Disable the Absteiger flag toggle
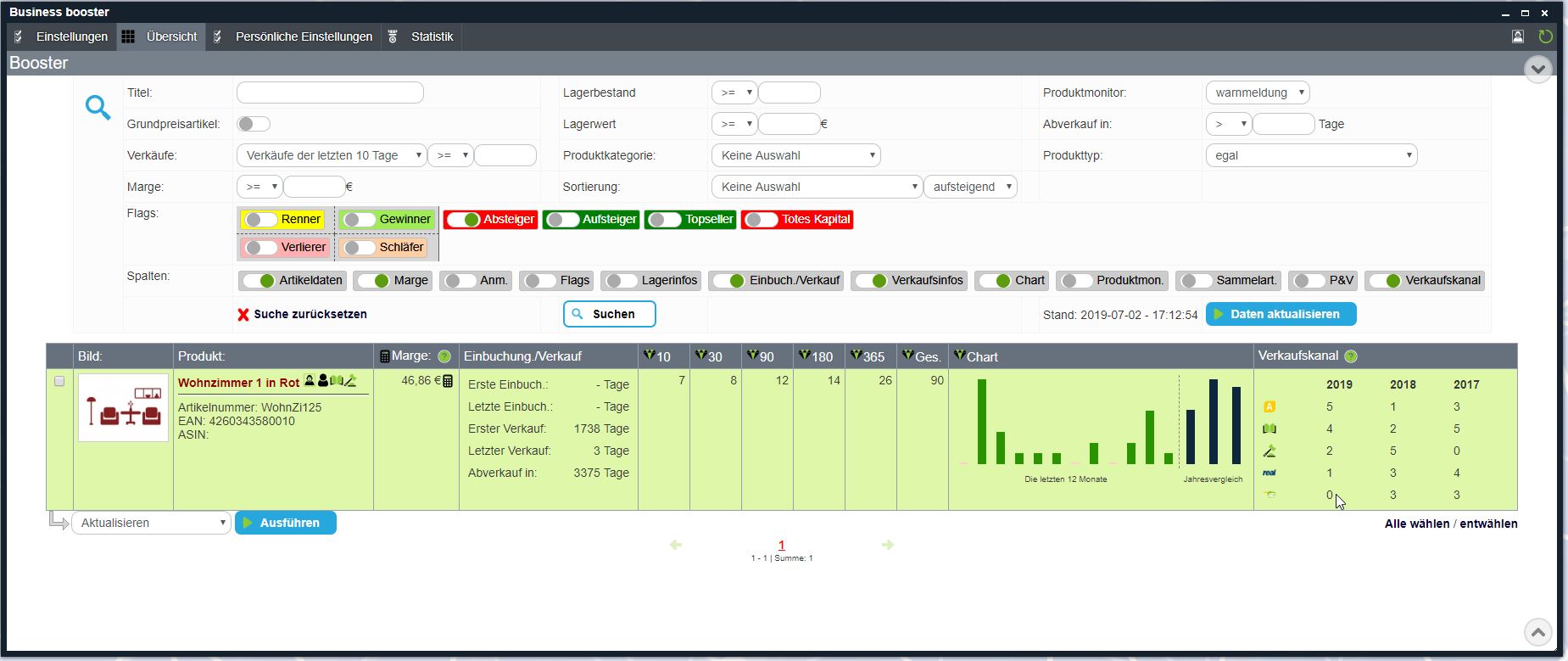Viewport: 1568px width, 661px height. 464,220
